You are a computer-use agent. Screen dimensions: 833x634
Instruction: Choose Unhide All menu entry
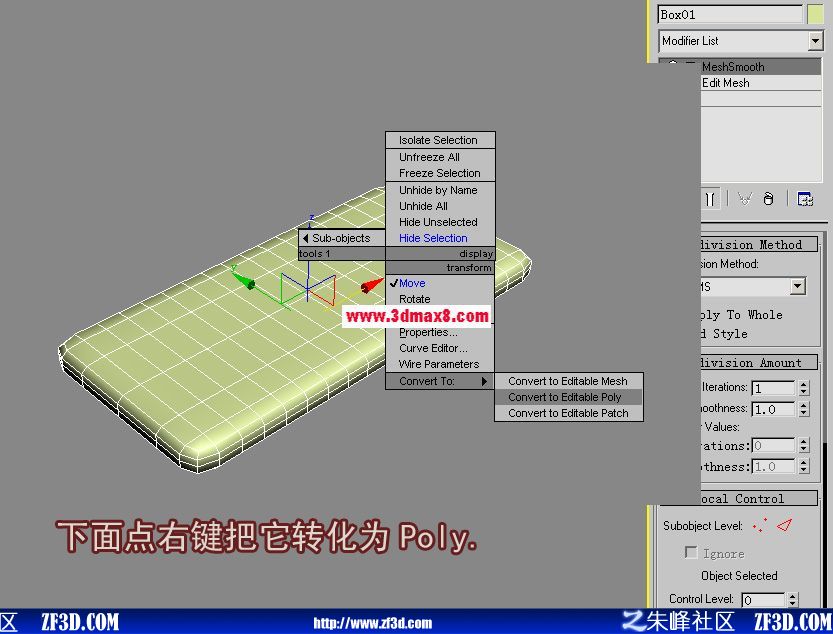440,206
